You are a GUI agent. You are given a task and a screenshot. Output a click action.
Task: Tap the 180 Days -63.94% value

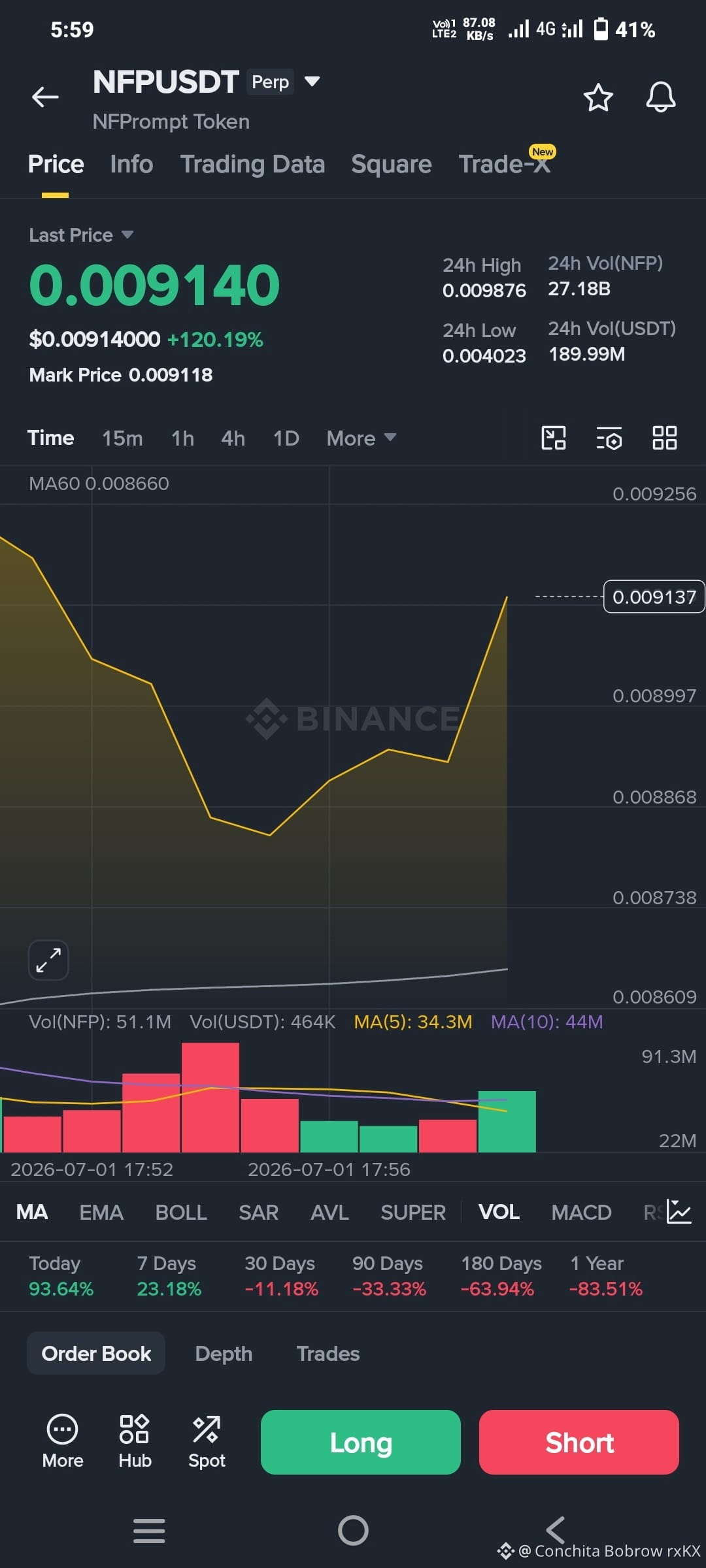(497, 1288)
